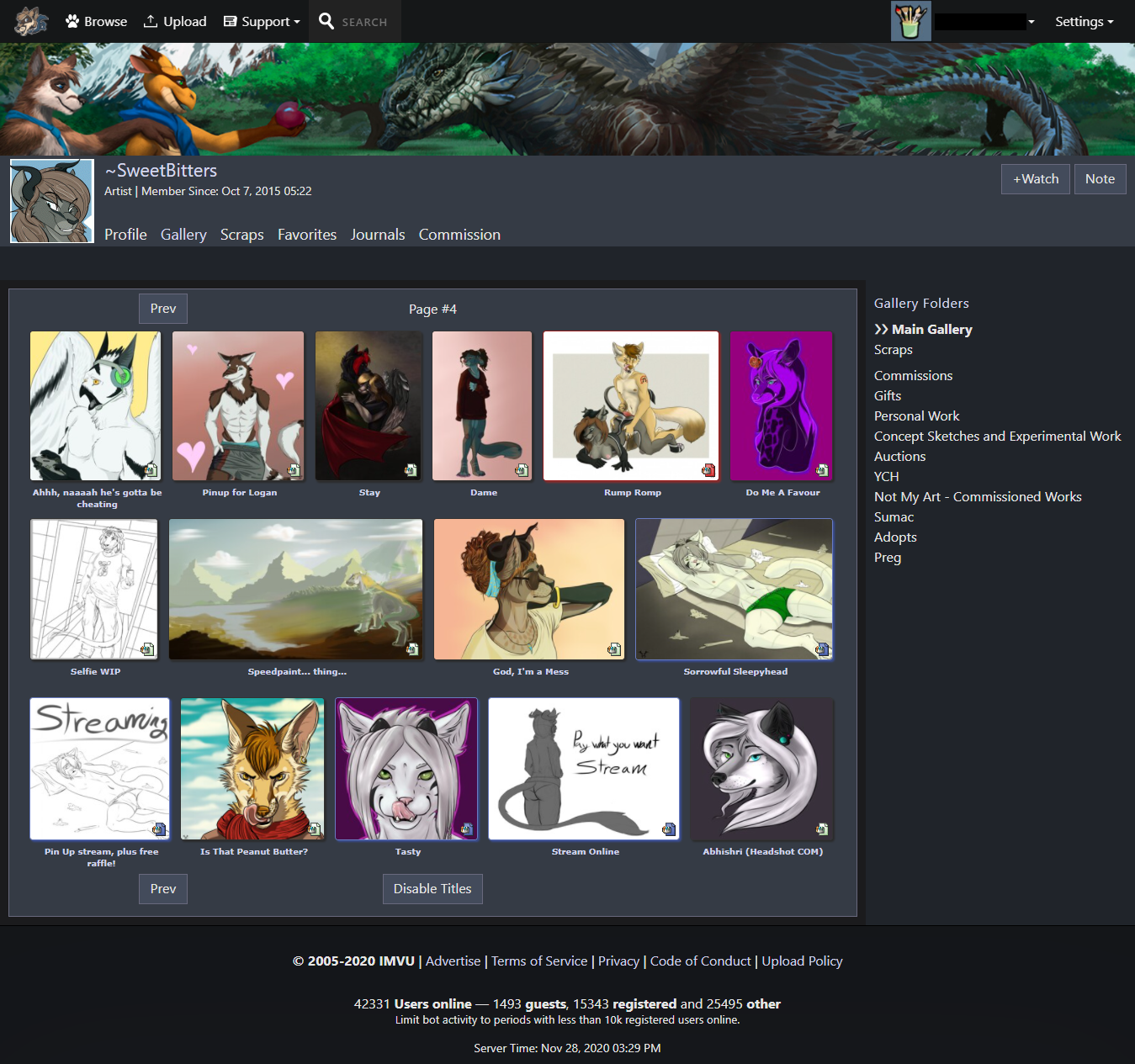The image size is (1135, 1064).
Task: Open 'Abhishri (Headshot COM)' thumbnail
Action: 762,769
